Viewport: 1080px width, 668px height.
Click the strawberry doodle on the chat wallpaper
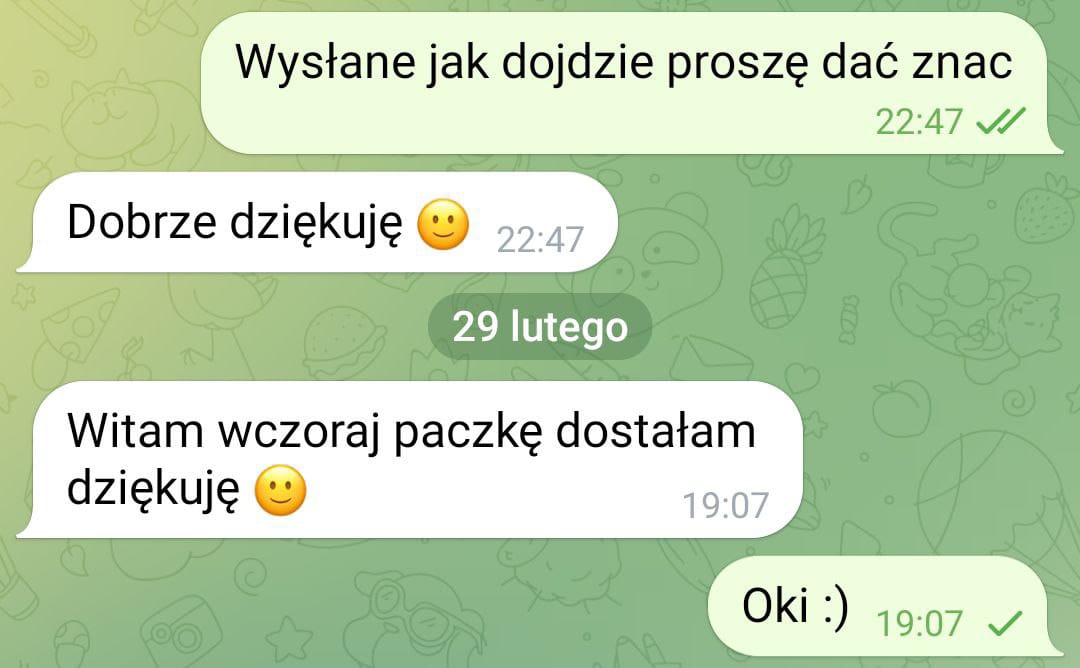[1046, 209]
